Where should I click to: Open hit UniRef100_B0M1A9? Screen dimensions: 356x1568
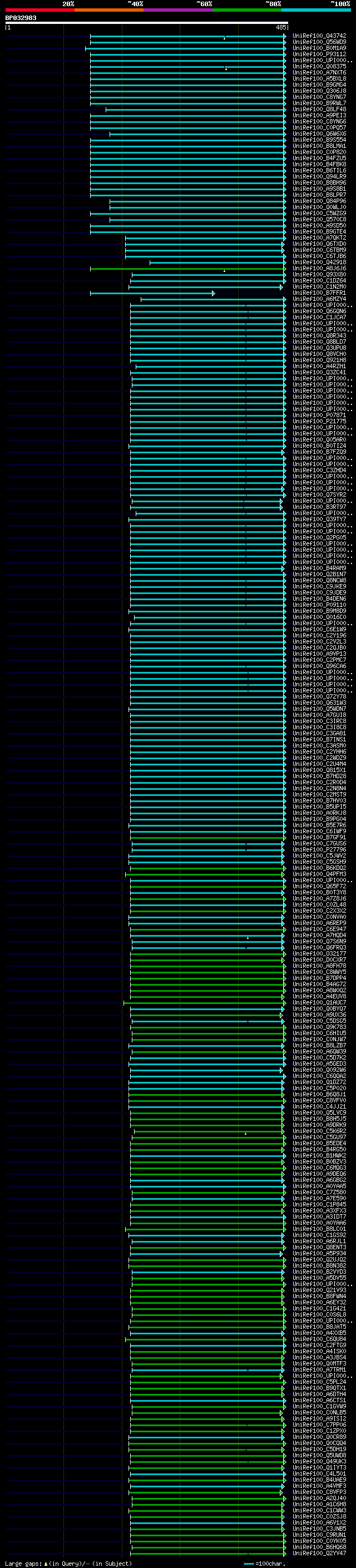(319, 48)
